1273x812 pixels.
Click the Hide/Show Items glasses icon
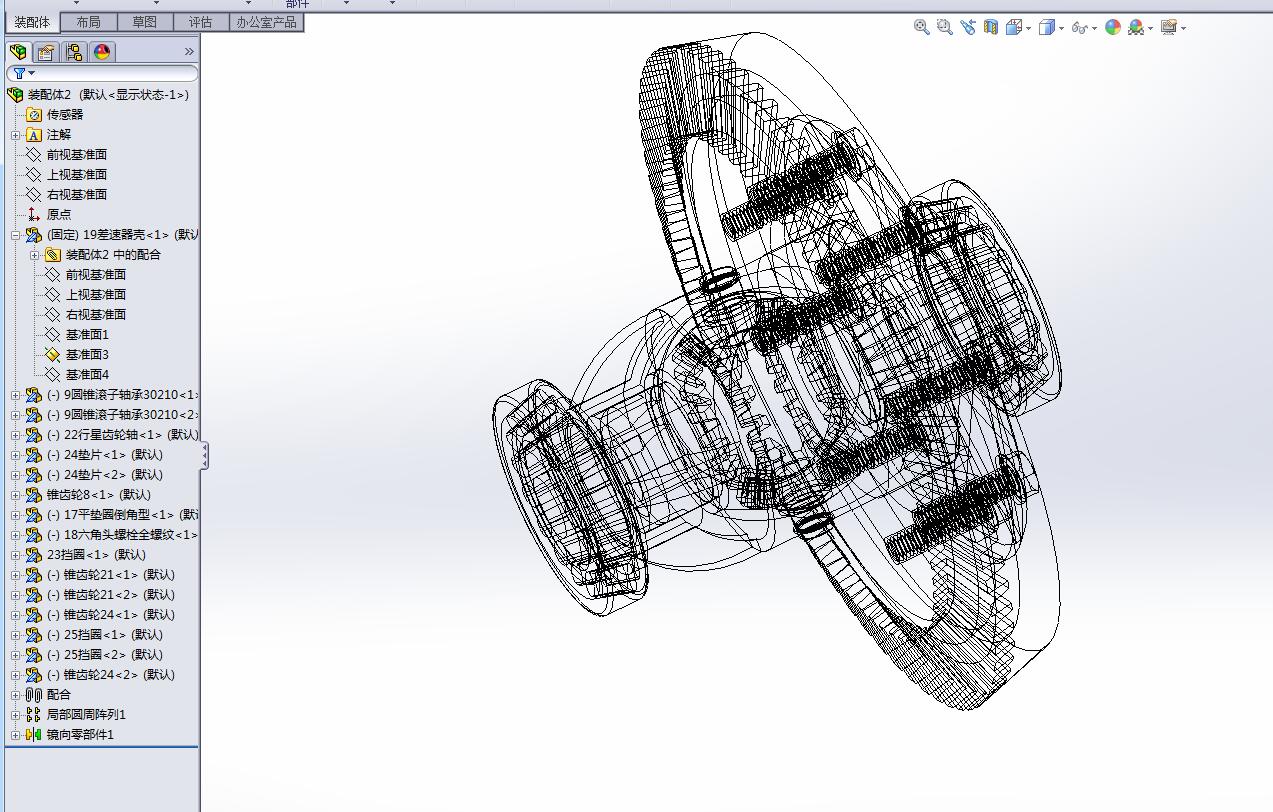point(1079,28)
